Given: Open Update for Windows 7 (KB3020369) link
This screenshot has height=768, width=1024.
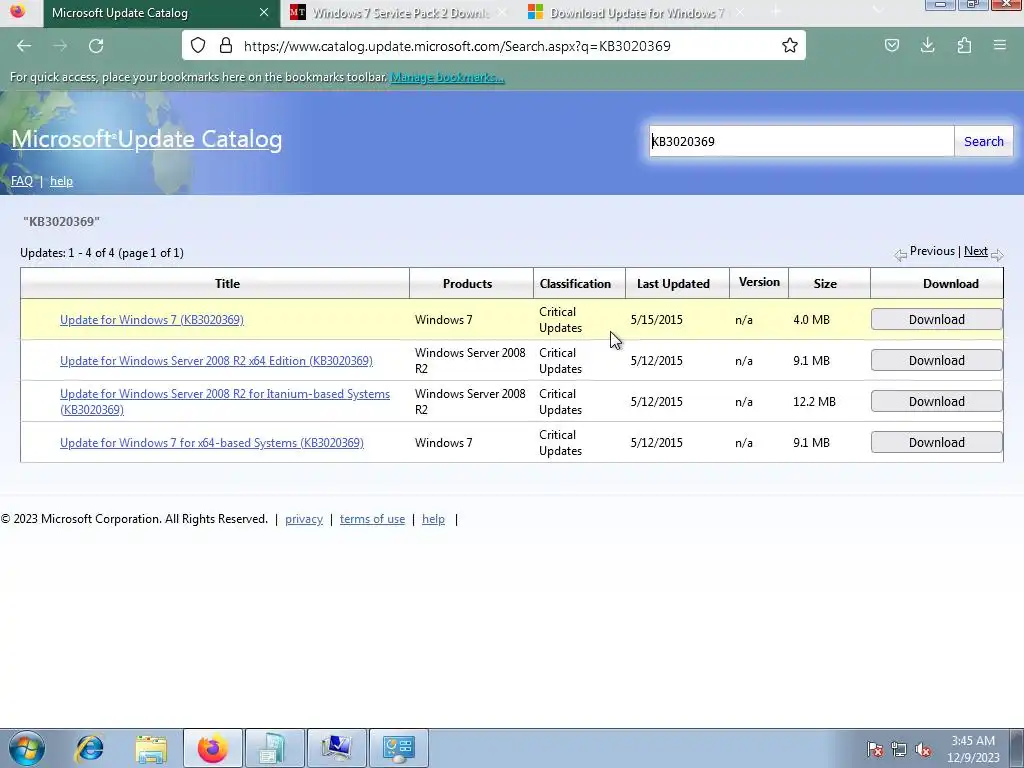Looking at the screenshot, I should point(152,319).
